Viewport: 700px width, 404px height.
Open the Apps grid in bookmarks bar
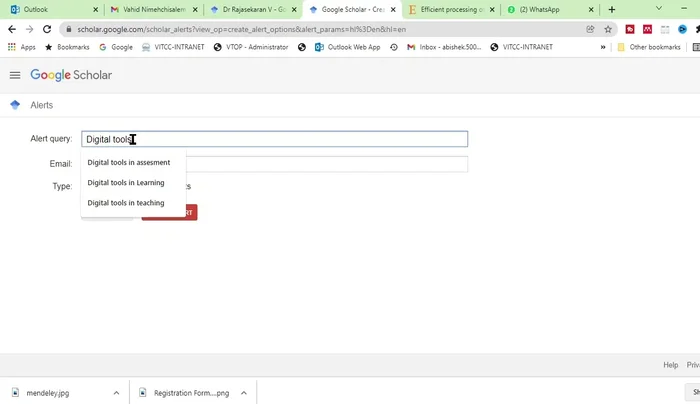[x=21, y=47]
